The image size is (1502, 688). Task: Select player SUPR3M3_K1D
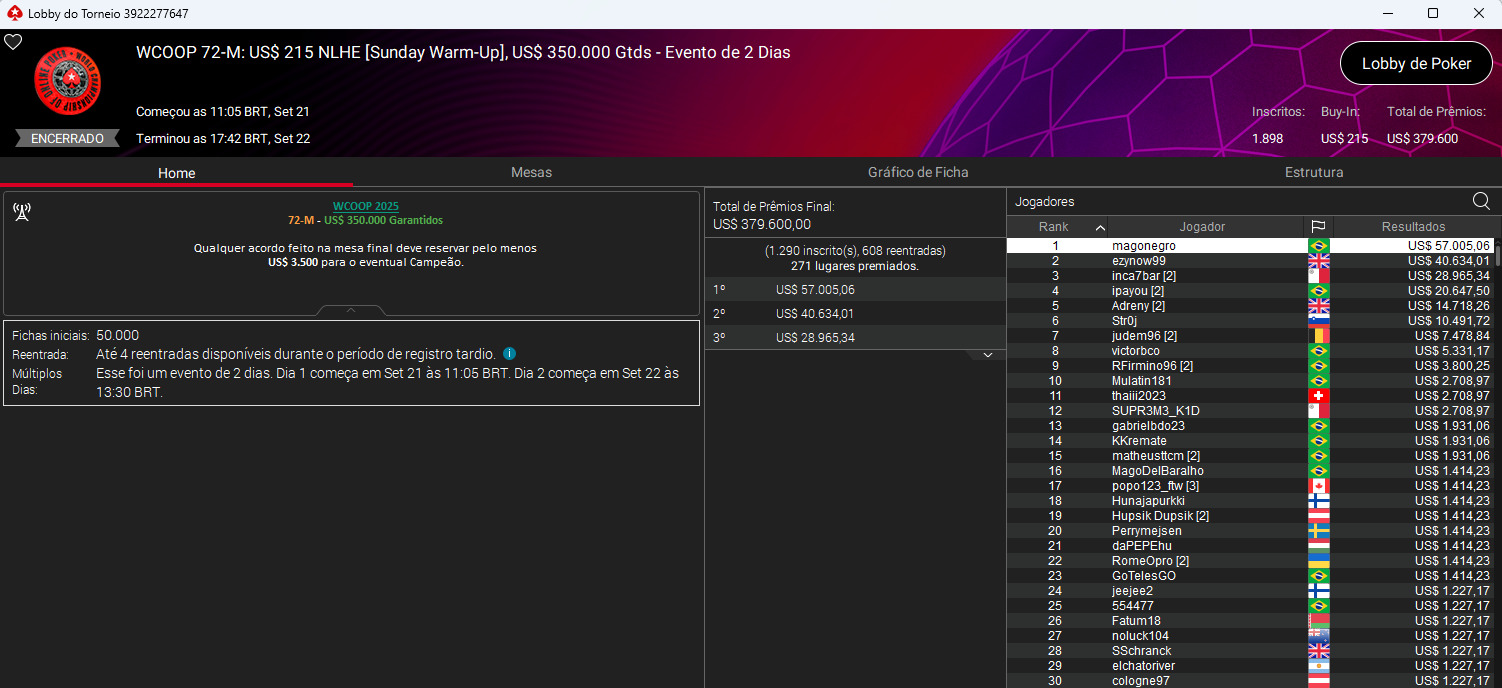pos(1250,411)
